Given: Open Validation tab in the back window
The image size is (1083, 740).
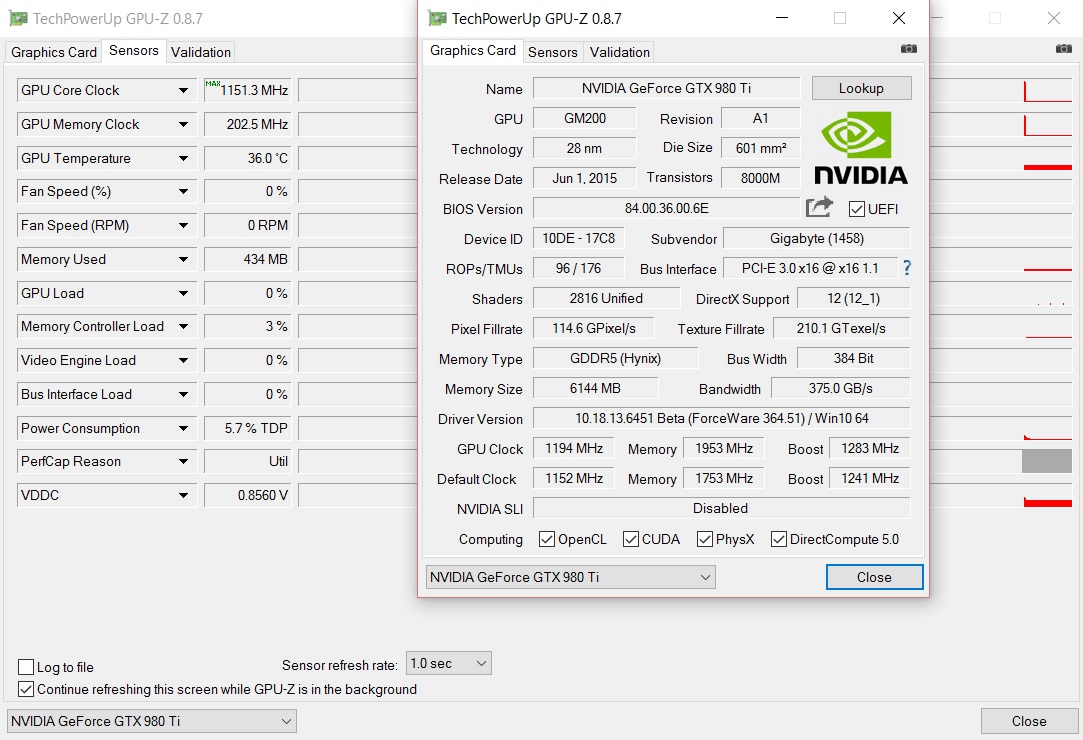Looking at the screenshot, I should click(201, 52).
